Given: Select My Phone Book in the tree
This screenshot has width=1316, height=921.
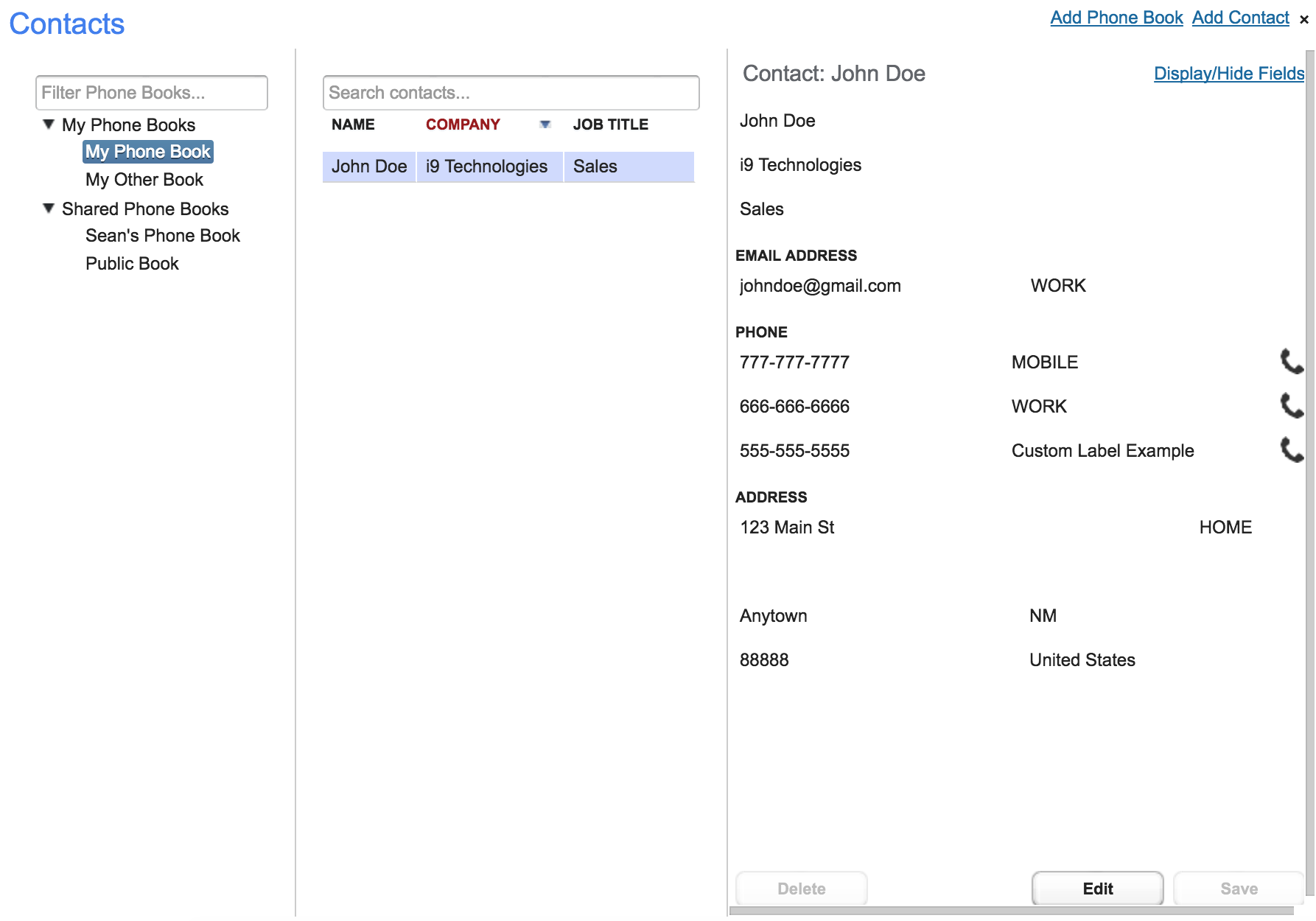Looking at the screenshot, I should click(148, 152).
